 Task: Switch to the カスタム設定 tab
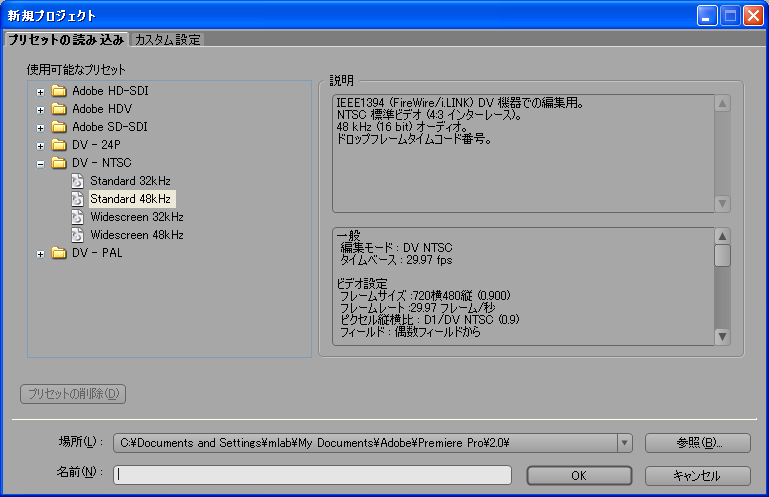167,40
